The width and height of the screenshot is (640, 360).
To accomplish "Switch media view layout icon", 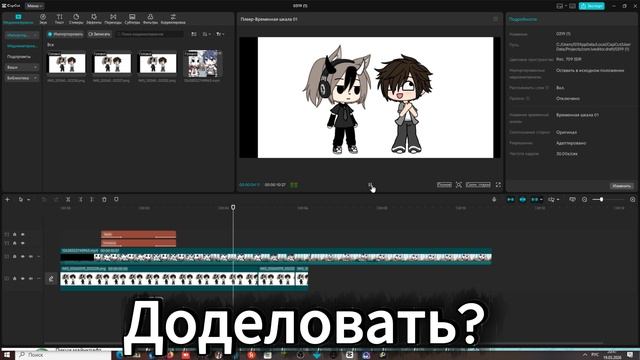I will [194, 34].
